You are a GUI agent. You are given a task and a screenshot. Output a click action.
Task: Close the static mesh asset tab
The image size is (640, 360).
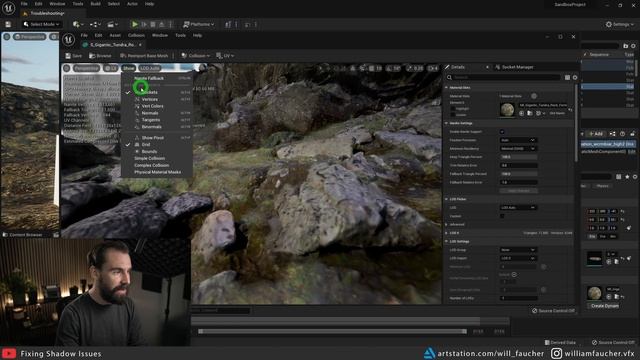[140, 45]
